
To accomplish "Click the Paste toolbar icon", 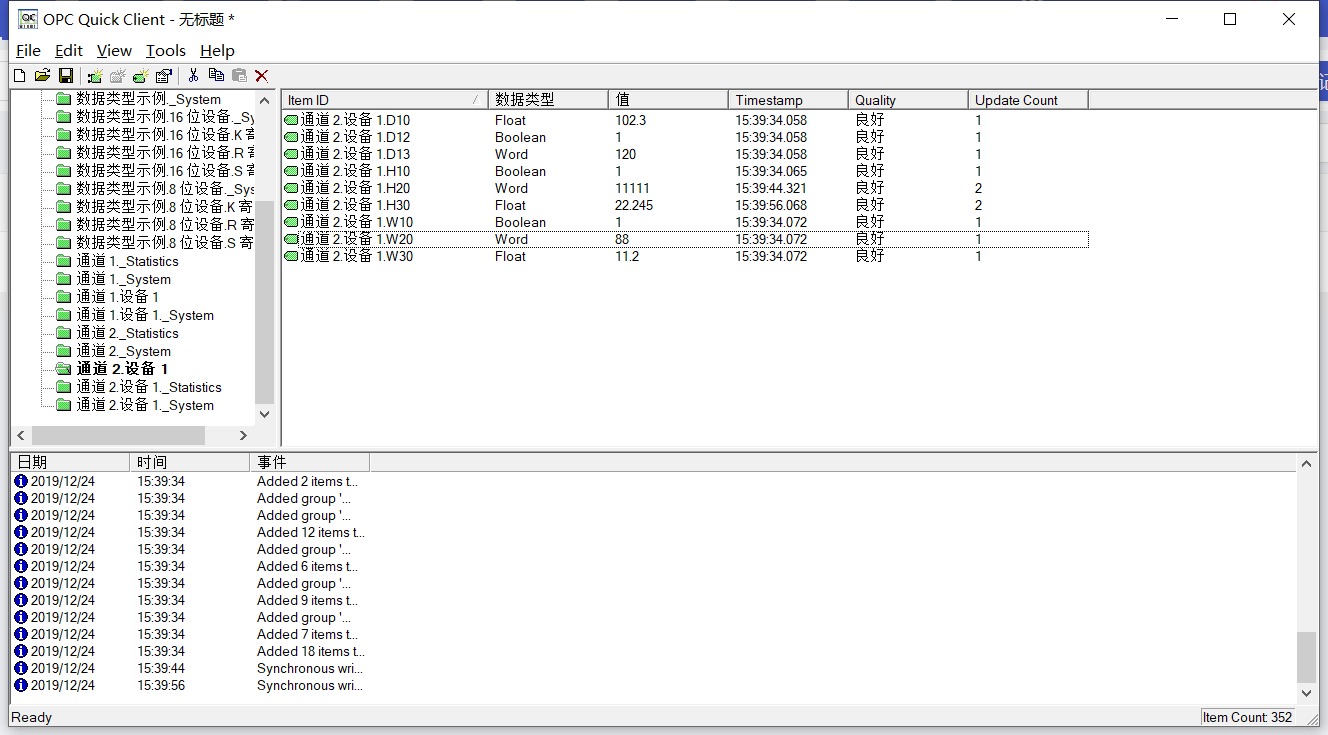I will (x=239, y=76).
